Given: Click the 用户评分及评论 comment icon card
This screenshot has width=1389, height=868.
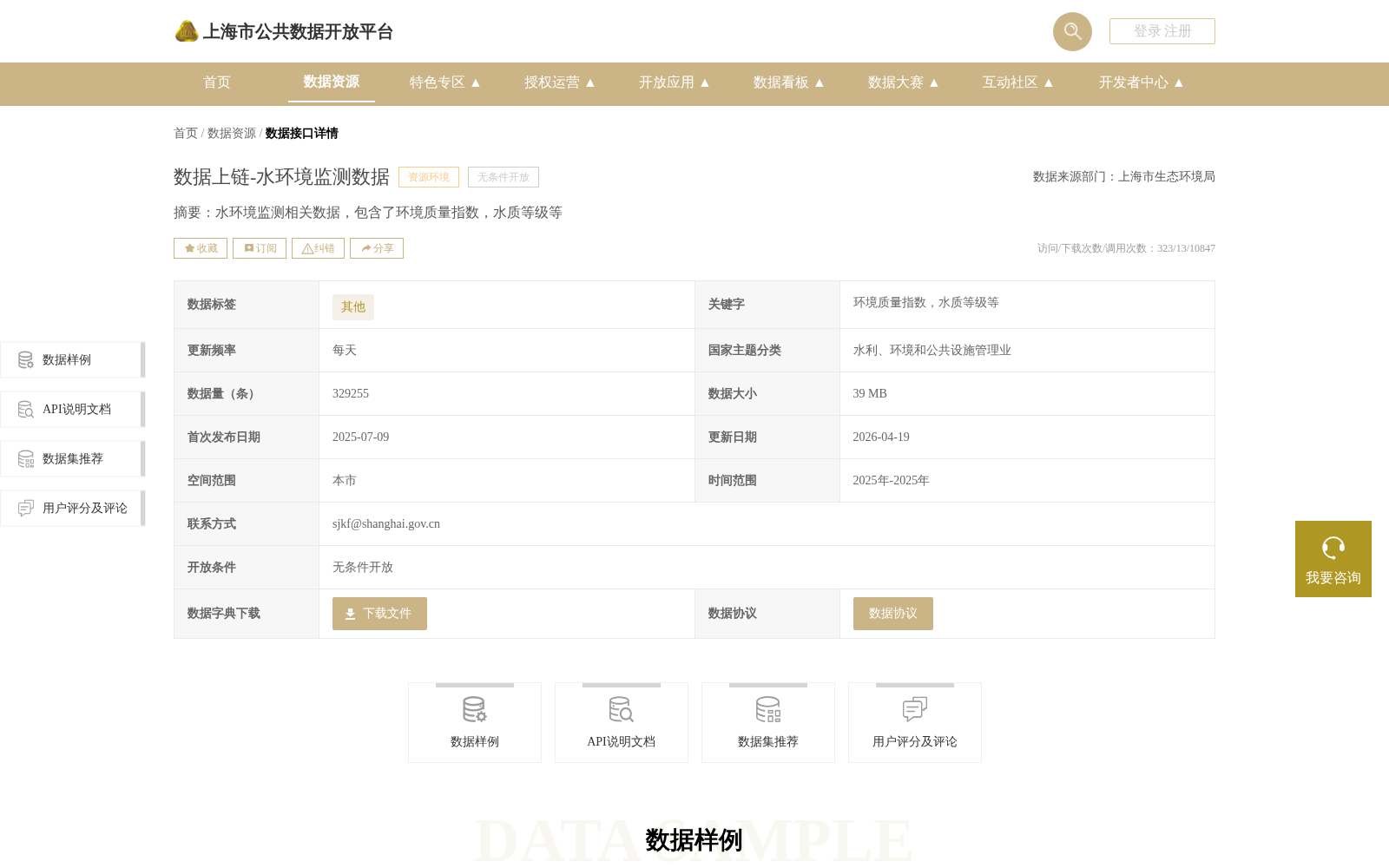Looking at the screenshot, I should (915, 722).
